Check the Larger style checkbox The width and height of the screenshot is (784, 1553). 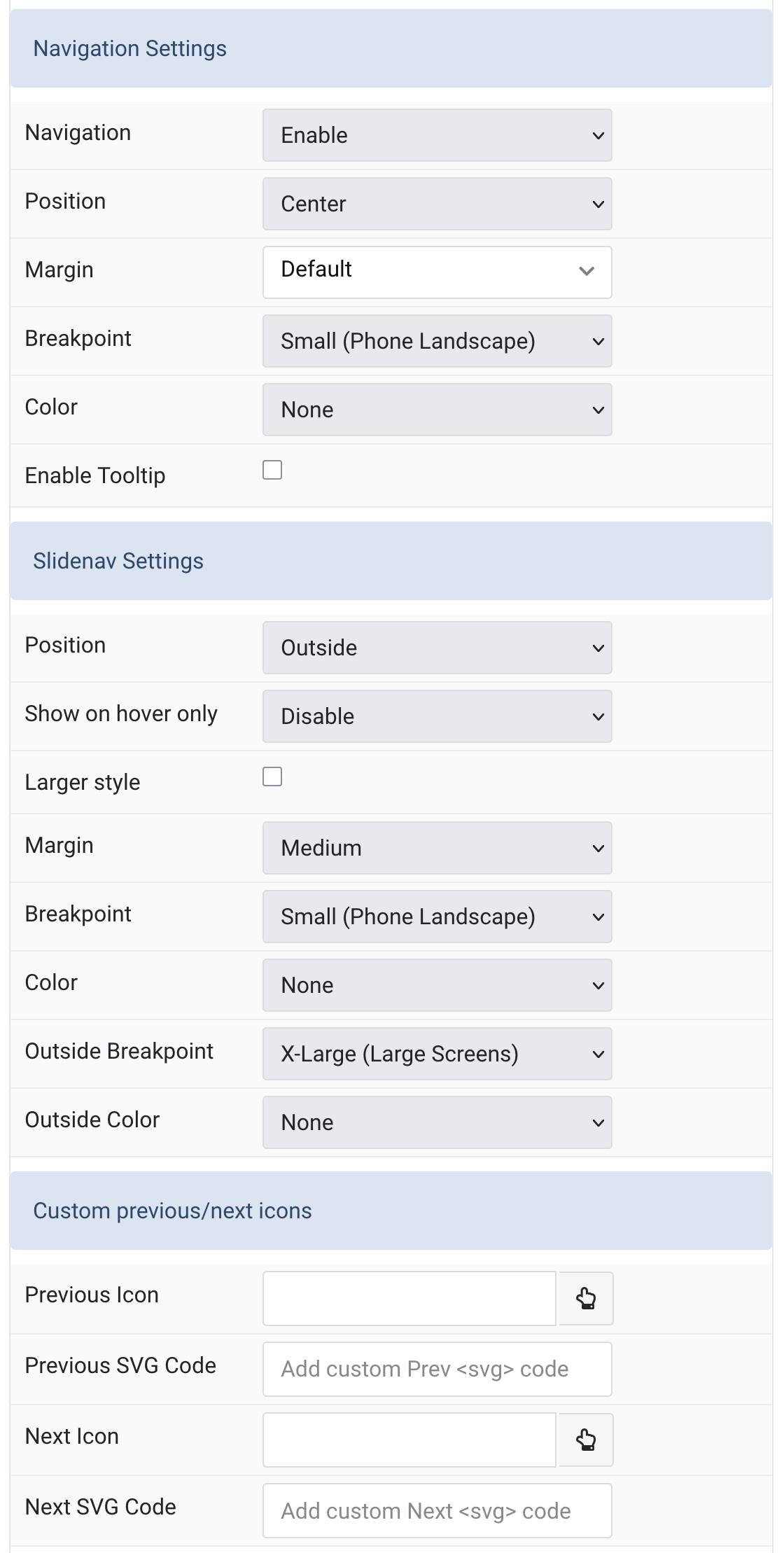pyautogui.click(x=272, y=776)
